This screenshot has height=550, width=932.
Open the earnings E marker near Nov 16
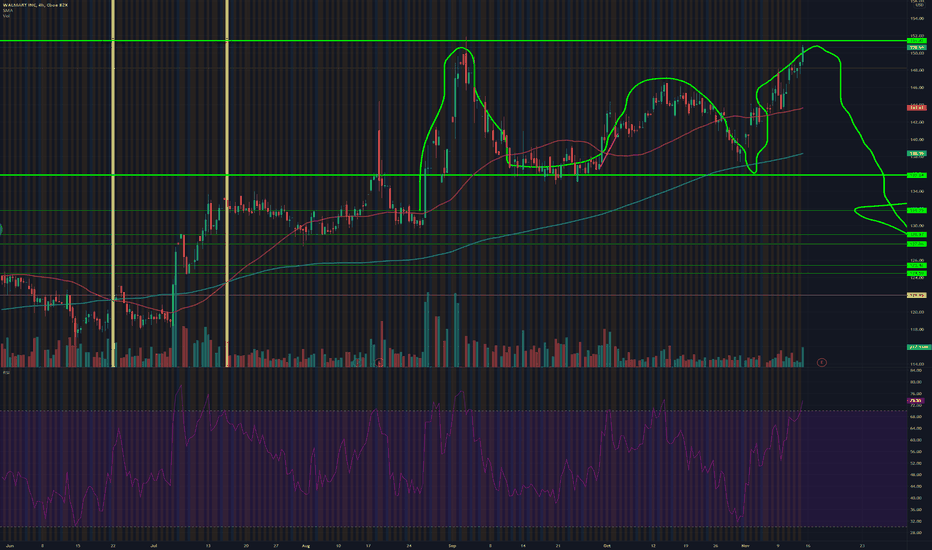tap(821, 362)
